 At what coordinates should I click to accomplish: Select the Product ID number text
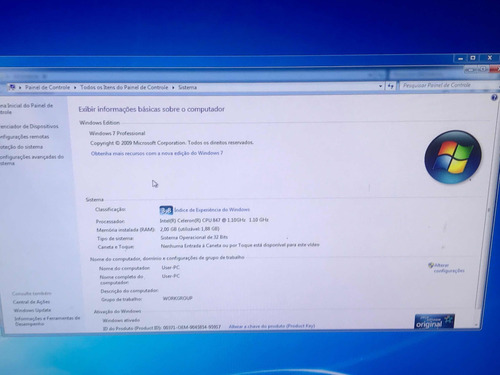point(192,327)
